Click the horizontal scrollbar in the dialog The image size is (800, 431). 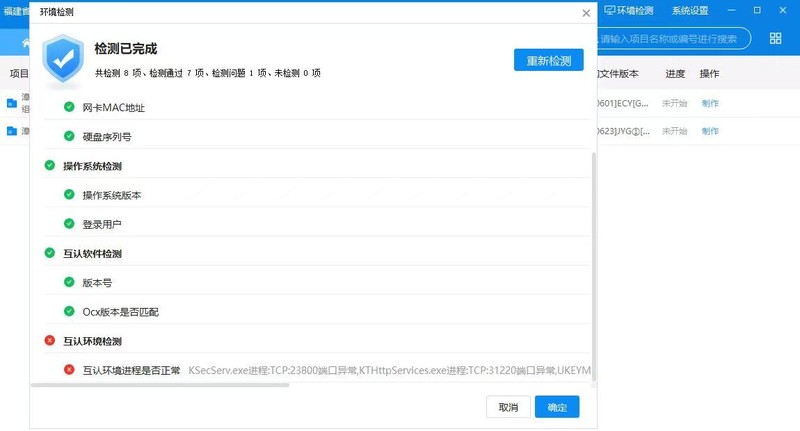[160, 385]
